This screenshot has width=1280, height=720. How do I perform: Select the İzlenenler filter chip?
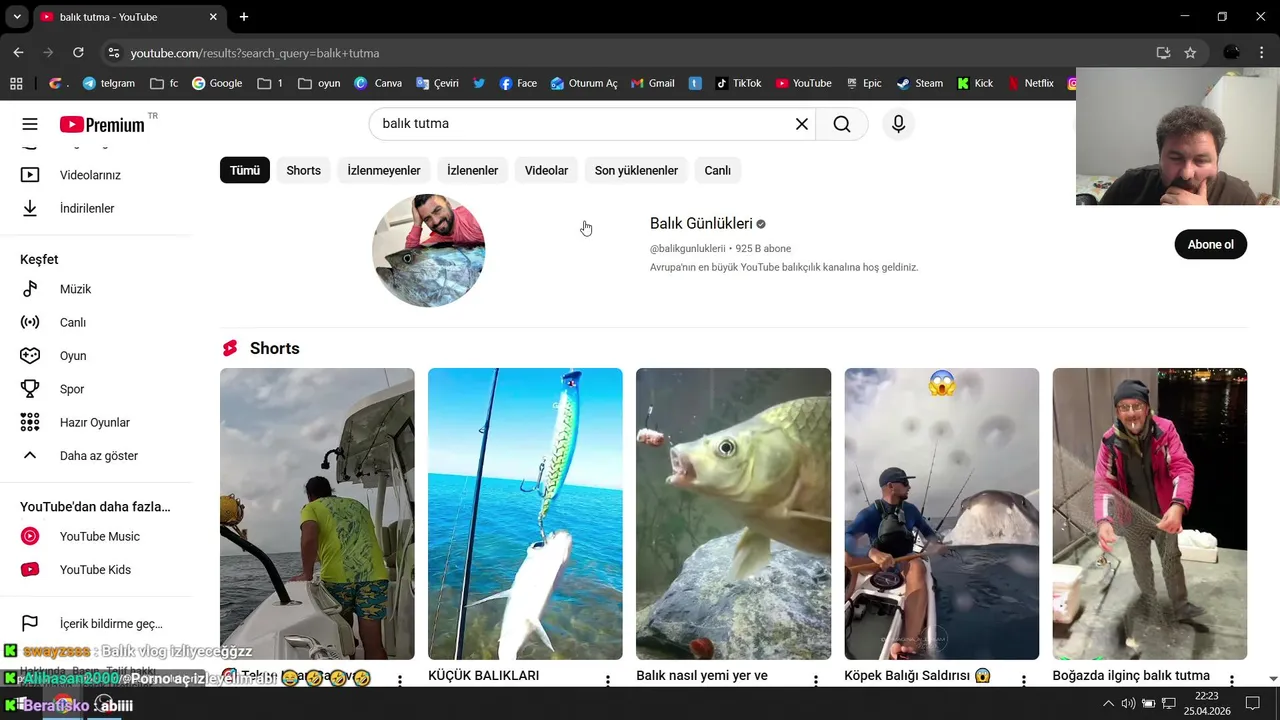pyautogui.click(x=472, y=170)
